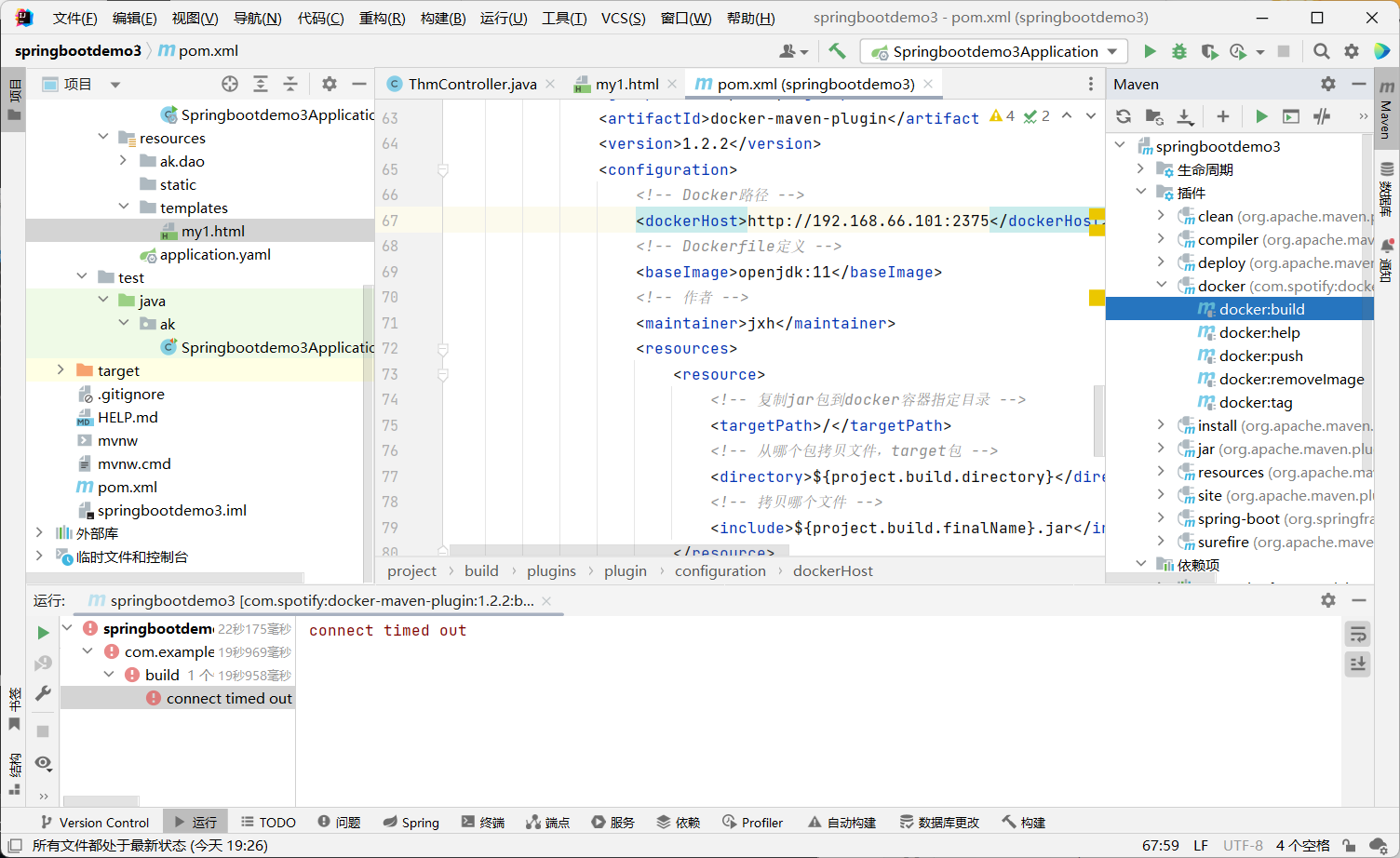Click the connect timed out tree row
The width and height of the screenshot is (1400, 858).
pos(179,698)
